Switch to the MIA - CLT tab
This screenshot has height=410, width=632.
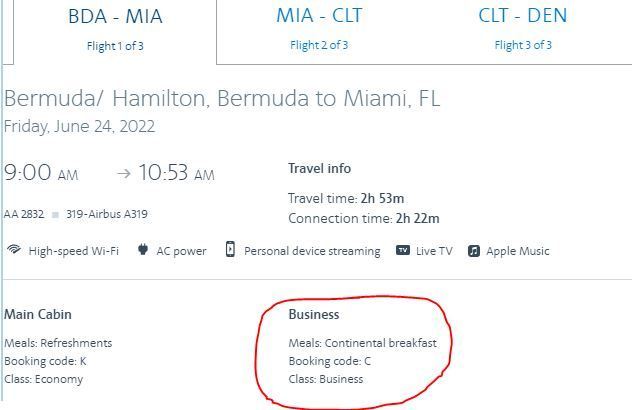tap(319, 16)
